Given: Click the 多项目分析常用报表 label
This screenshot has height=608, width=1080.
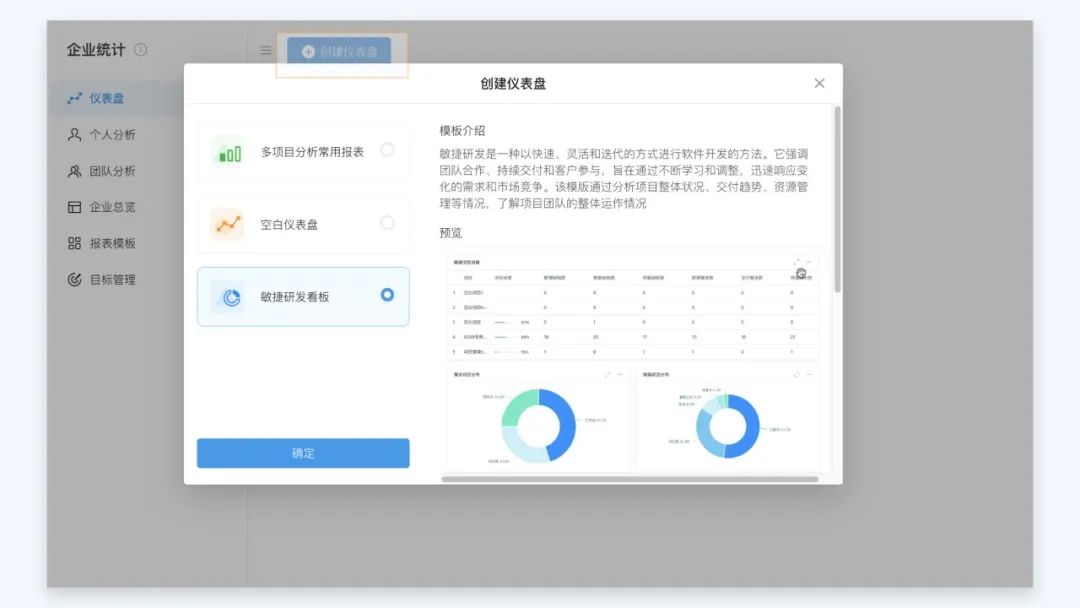Looking at the screenshot, I should click(312, 152).
